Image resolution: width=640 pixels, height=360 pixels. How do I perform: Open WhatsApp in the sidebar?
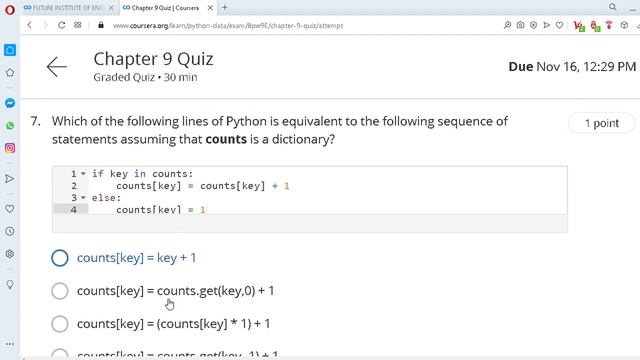pos(10,126)
